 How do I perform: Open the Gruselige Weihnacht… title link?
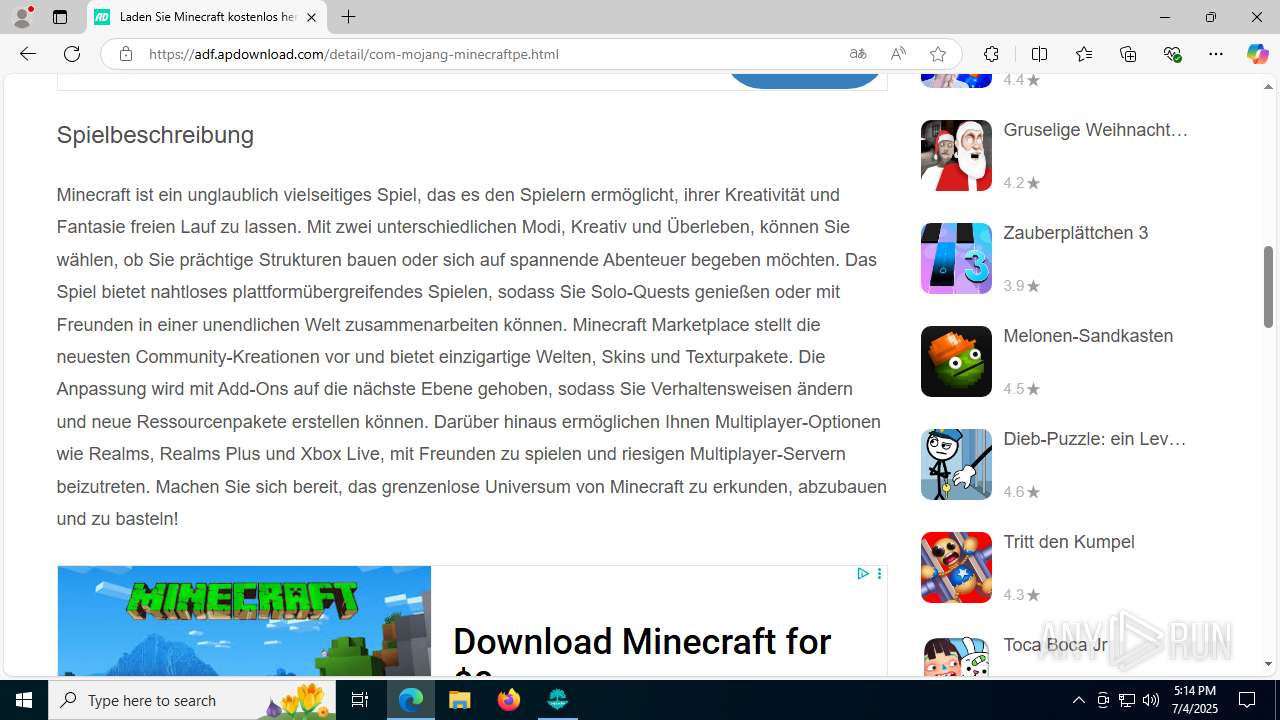pos(1095,130)
